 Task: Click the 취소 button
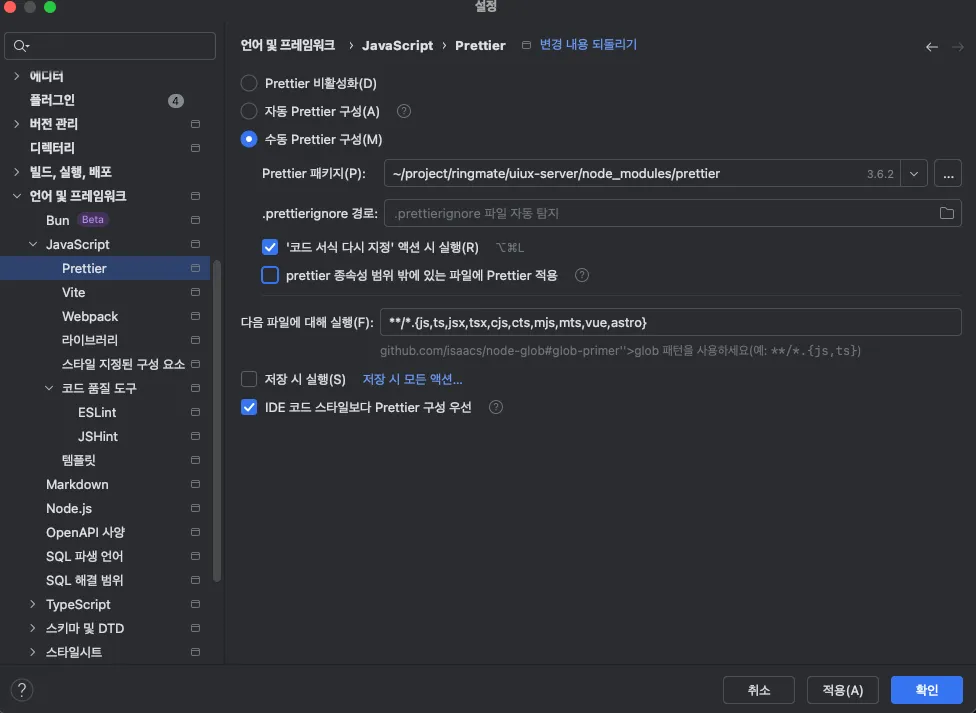pos(759,690)
